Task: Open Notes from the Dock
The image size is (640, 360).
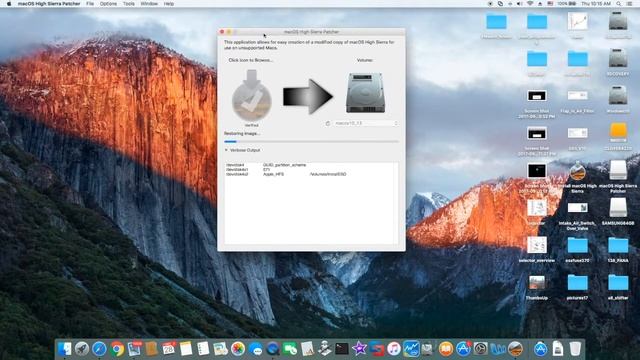Action: (186, 349)
